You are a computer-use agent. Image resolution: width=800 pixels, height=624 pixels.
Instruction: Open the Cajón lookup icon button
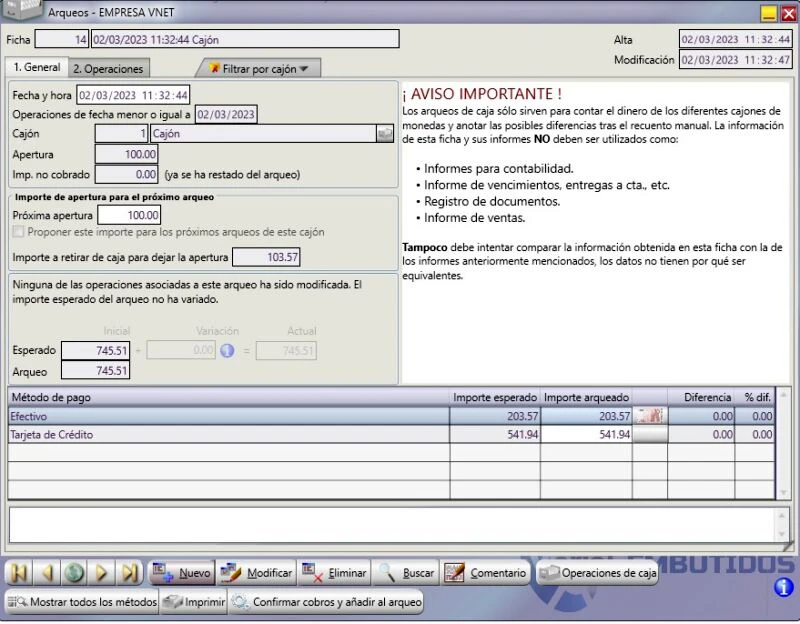tap(385, 134)
